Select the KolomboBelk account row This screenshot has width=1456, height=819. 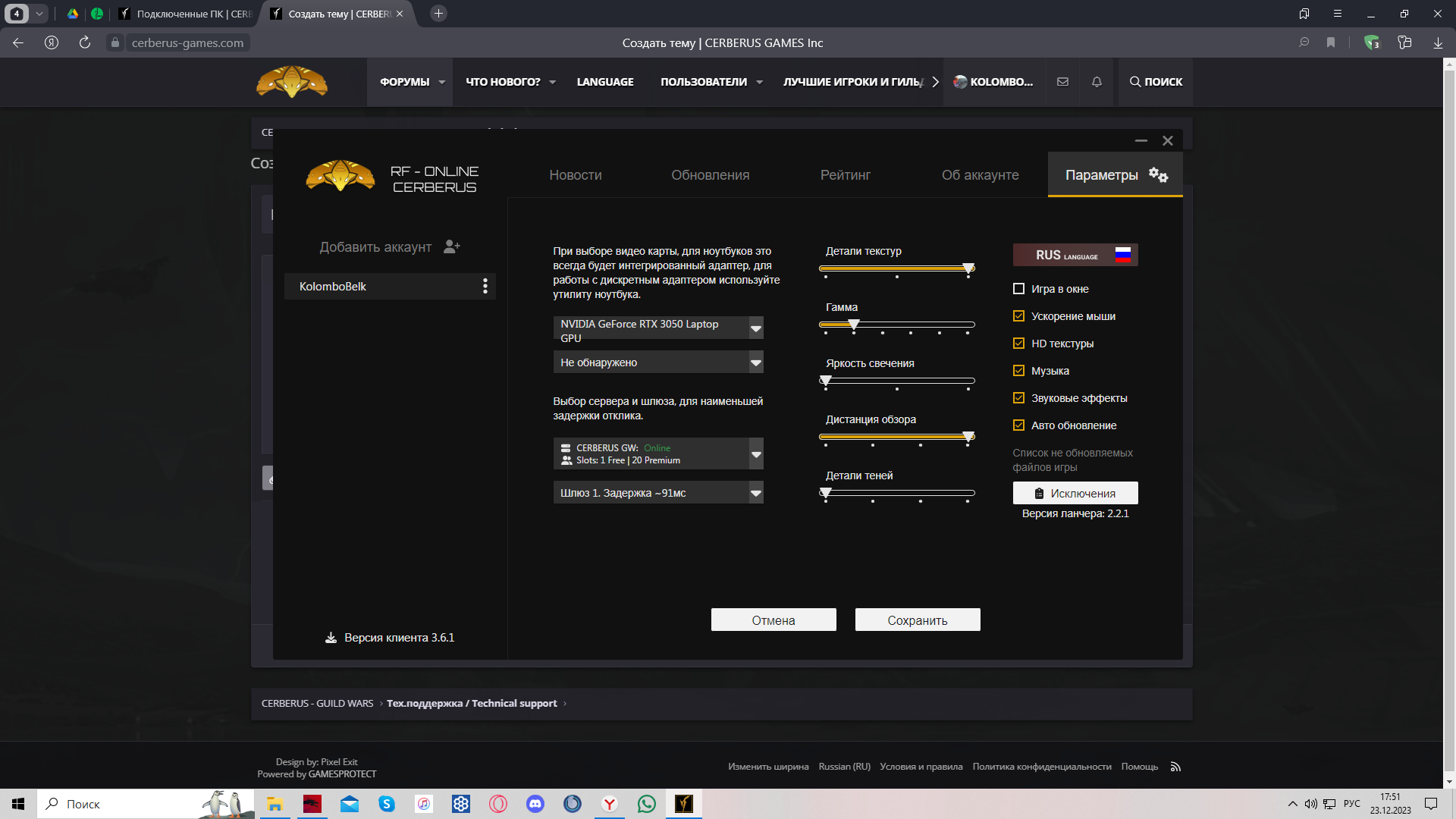coord(390,286)
